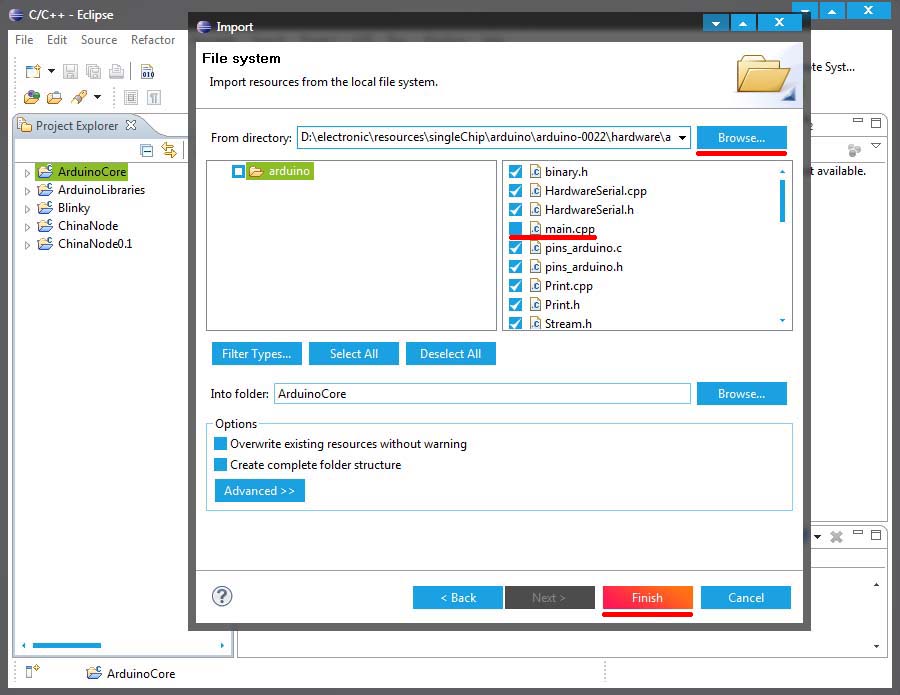
Task: Click the Project Explorer tab label
Action: (77, 126)
